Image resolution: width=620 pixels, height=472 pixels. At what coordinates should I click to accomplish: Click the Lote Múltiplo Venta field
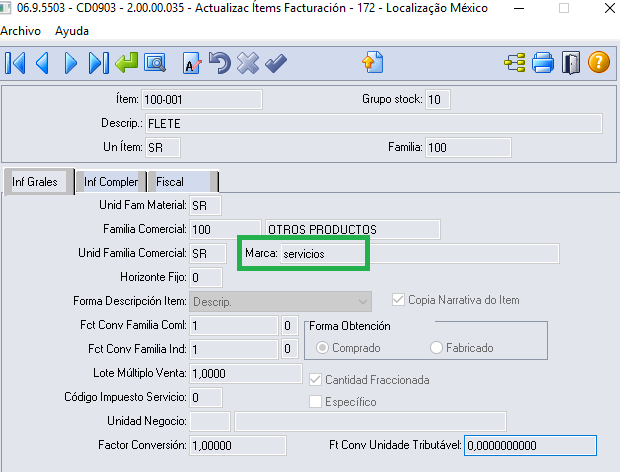click(246, 373)
